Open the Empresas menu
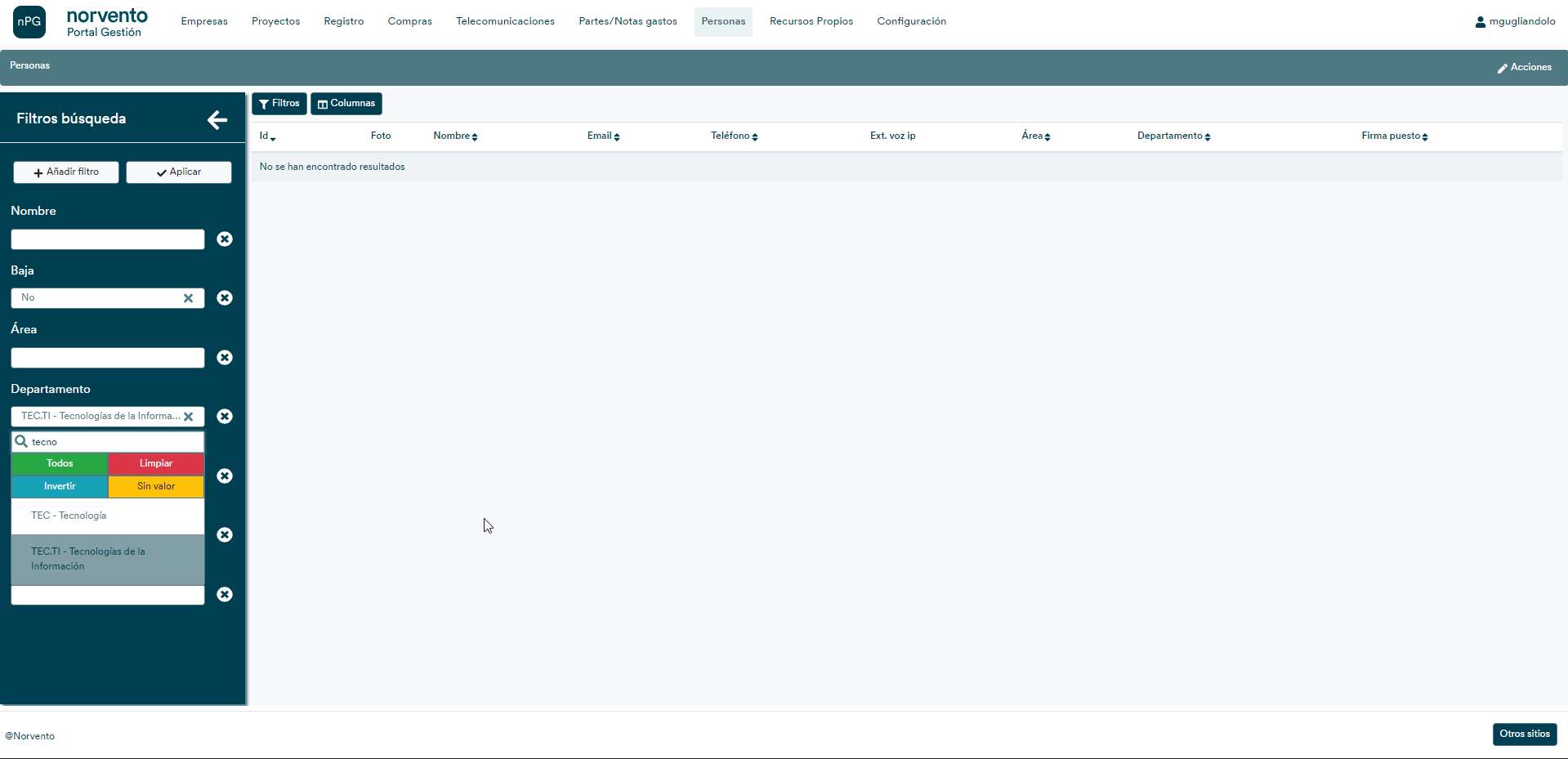Viewport: 1568px width, 759px height. [x=204, y=22]
